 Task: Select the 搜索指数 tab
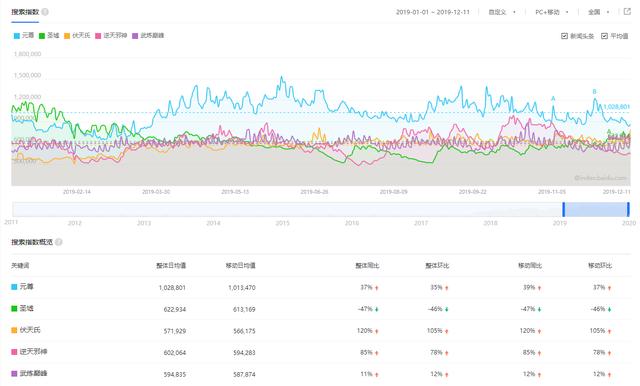[25, 12]
